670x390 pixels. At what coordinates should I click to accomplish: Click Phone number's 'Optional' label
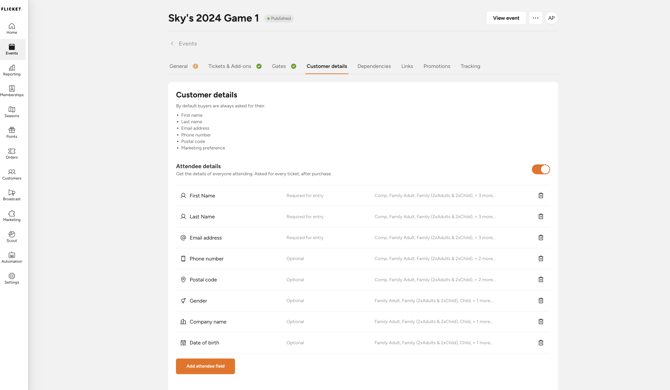pyautogui.click(x=295, y=258)
